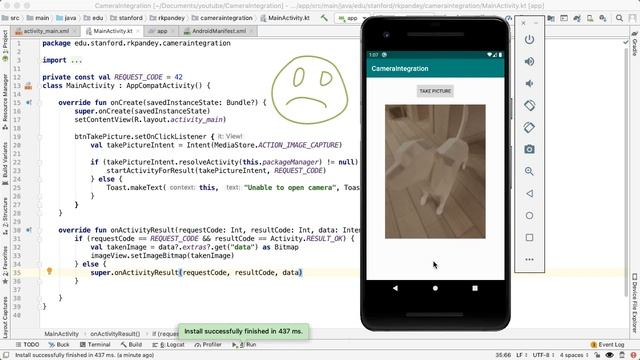The height and width of the screenshot is (360, 640).
Task: Open the Terminal tool window
Action: click(x=95, y=344)
